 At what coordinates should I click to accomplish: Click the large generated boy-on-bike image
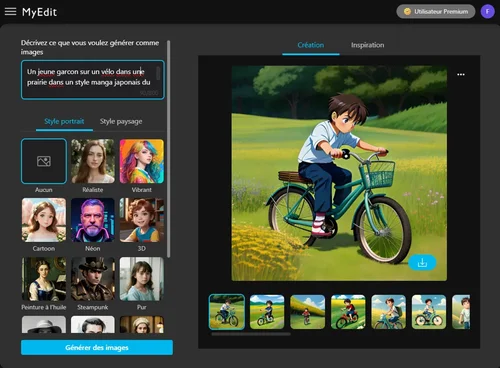point(339,173)
